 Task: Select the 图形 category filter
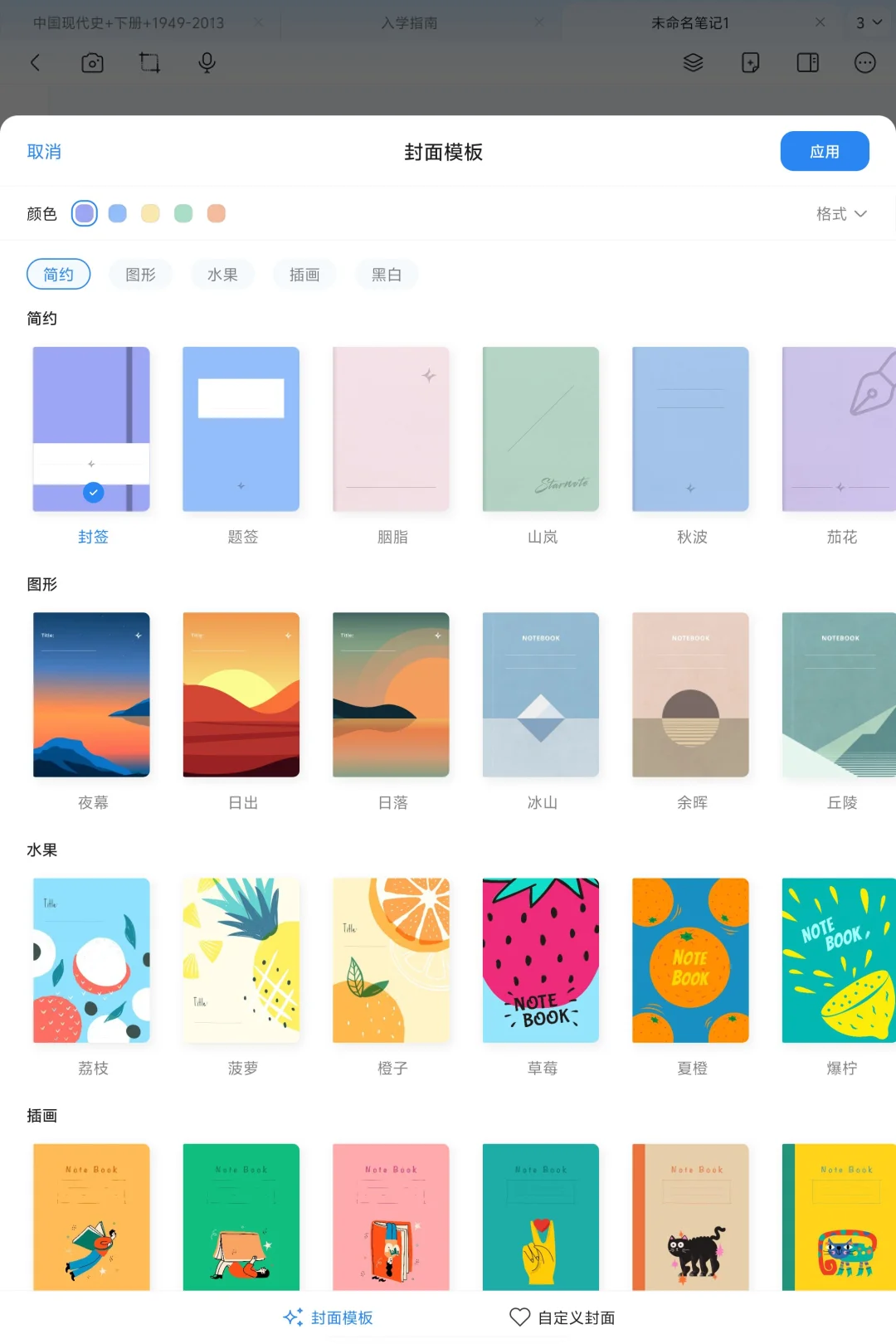tap(140, 275)
